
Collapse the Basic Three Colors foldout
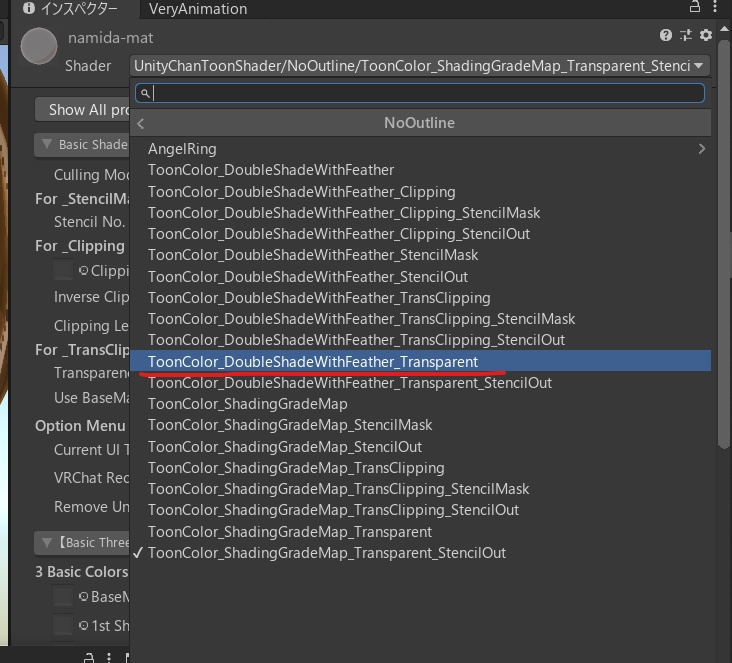click(83, 543)
